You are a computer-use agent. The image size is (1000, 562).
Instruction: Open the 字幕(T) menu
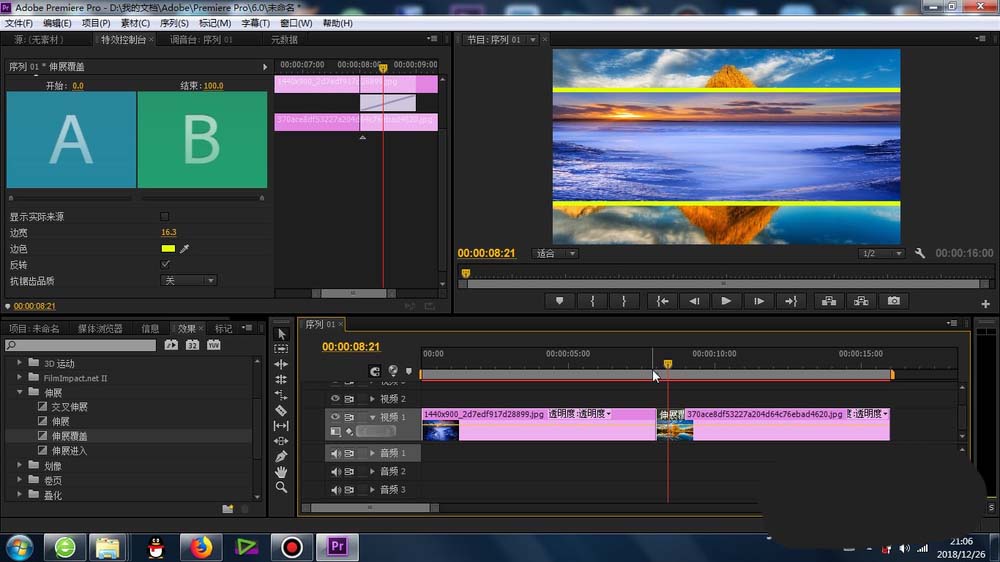(x=255, y=23)
